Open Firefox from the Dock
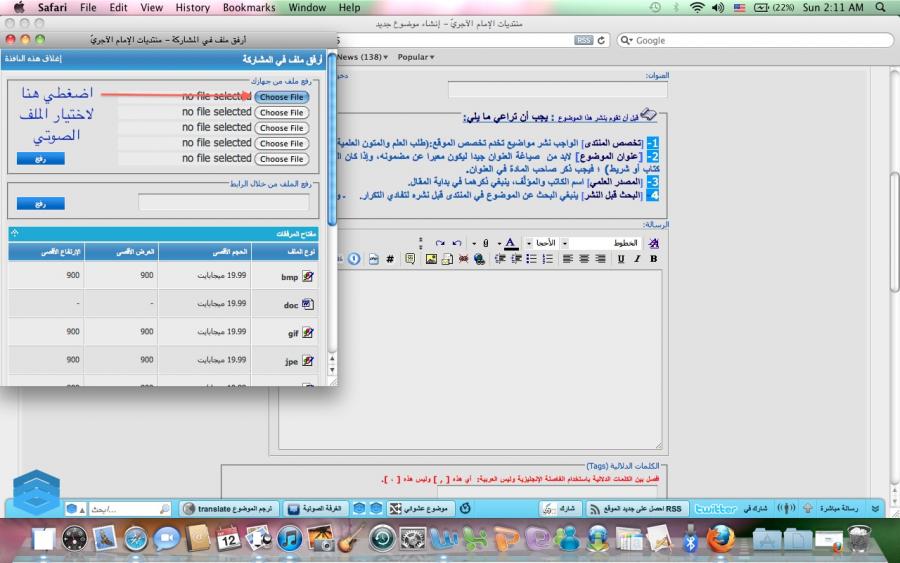The width and height of the screenshot is (900, 563). point(720,539)
